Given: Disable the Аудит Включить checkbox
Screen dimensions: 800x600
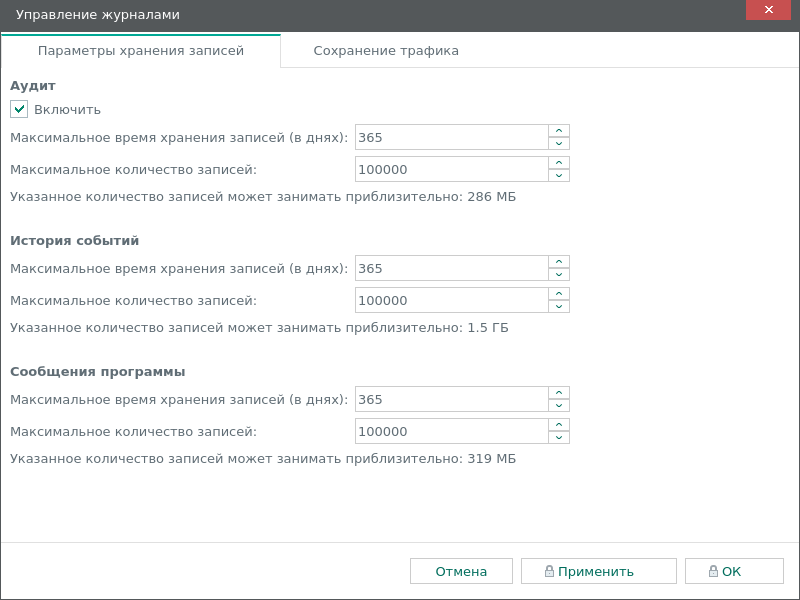Looking at the screenshot, I should pos(19,110).
